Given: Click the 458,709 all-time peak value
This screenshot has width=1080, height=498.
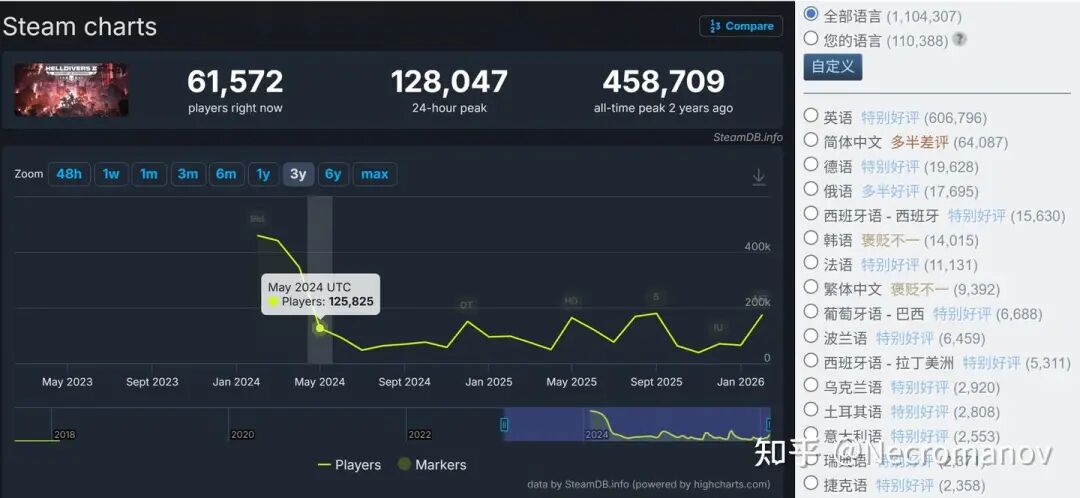Looking at the screenshot, I should coord(663,82).
